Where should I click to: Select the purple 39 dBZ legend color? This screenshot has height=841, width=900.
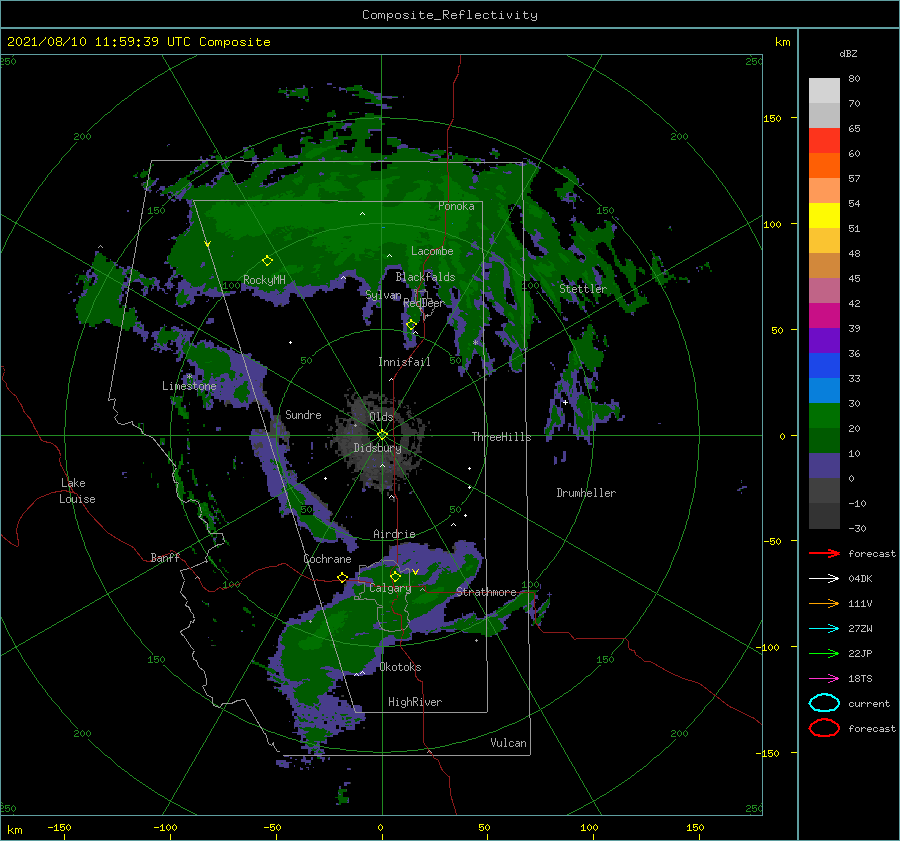(x=824, y=340)
